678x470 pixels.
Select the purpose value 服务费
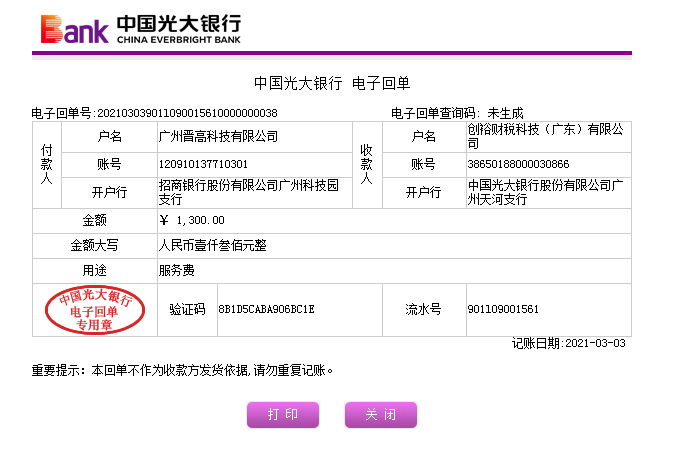pos(176,271)
